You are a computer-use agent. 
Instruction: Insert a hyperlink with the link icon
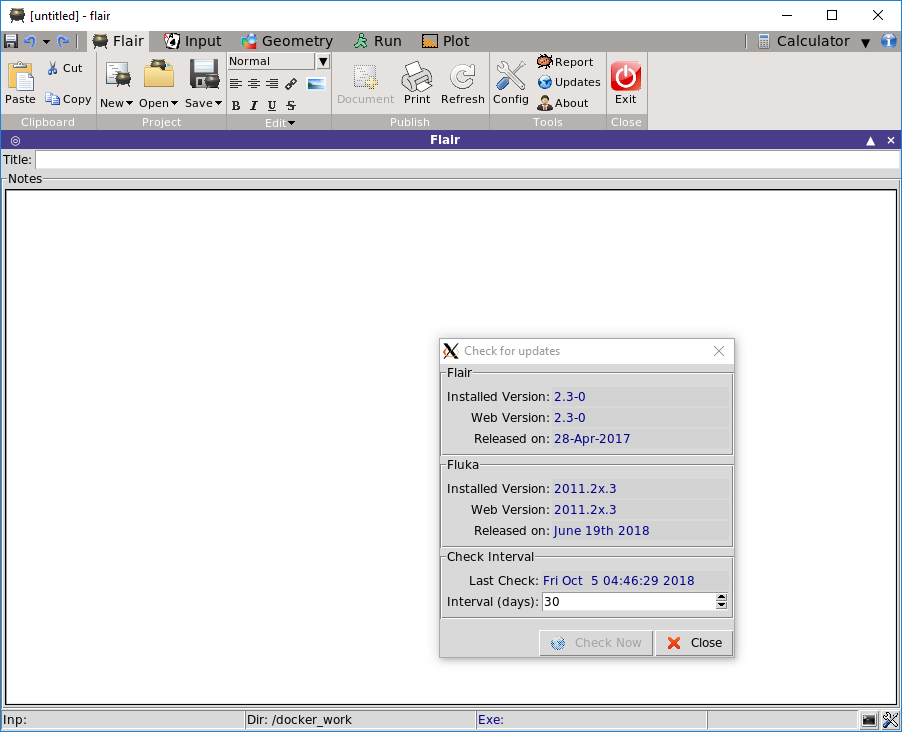pyautogui.click(x=291, y=84)
